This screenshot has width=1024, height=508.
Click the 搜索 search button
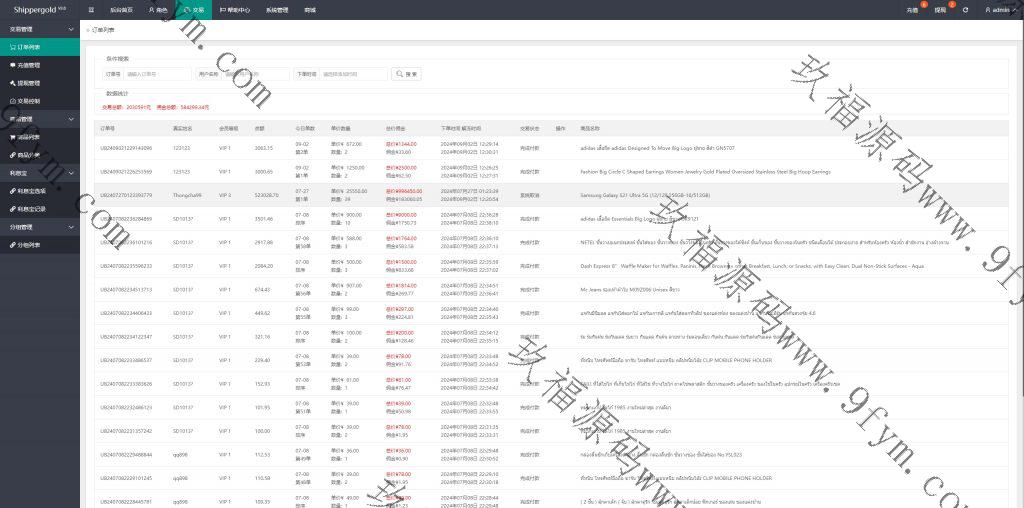point(406,74)
